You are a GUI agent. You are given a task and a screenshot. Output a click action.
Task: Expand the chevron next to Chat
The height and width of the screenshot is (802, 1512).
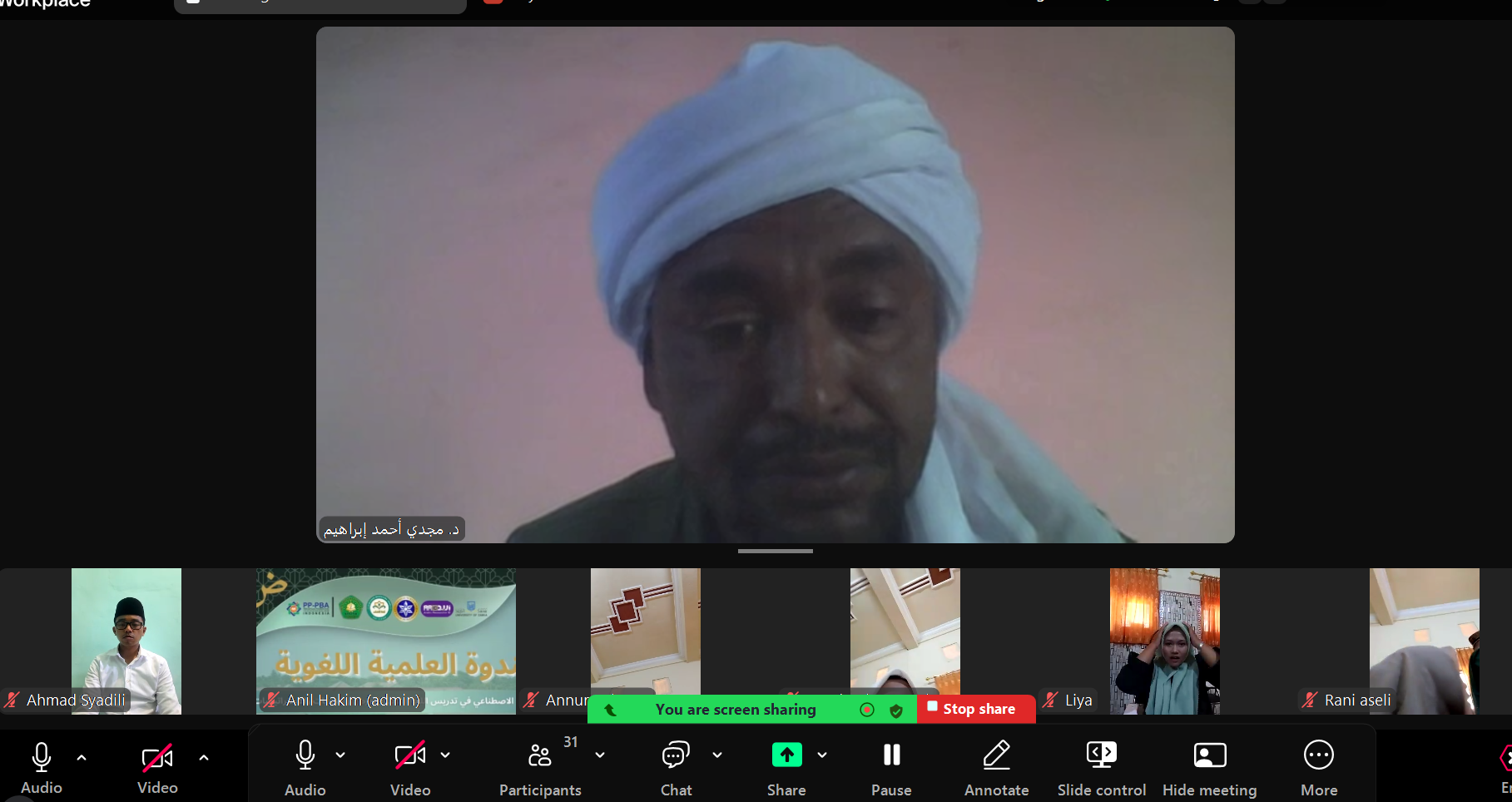[717, 755]
